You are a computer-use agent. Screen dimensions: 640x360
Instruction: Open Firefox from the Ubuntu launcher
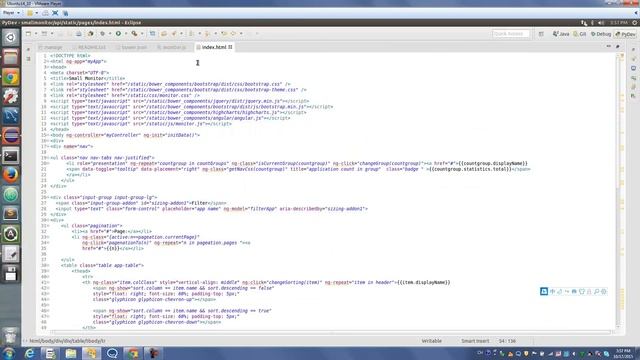(x=11, y=175)
